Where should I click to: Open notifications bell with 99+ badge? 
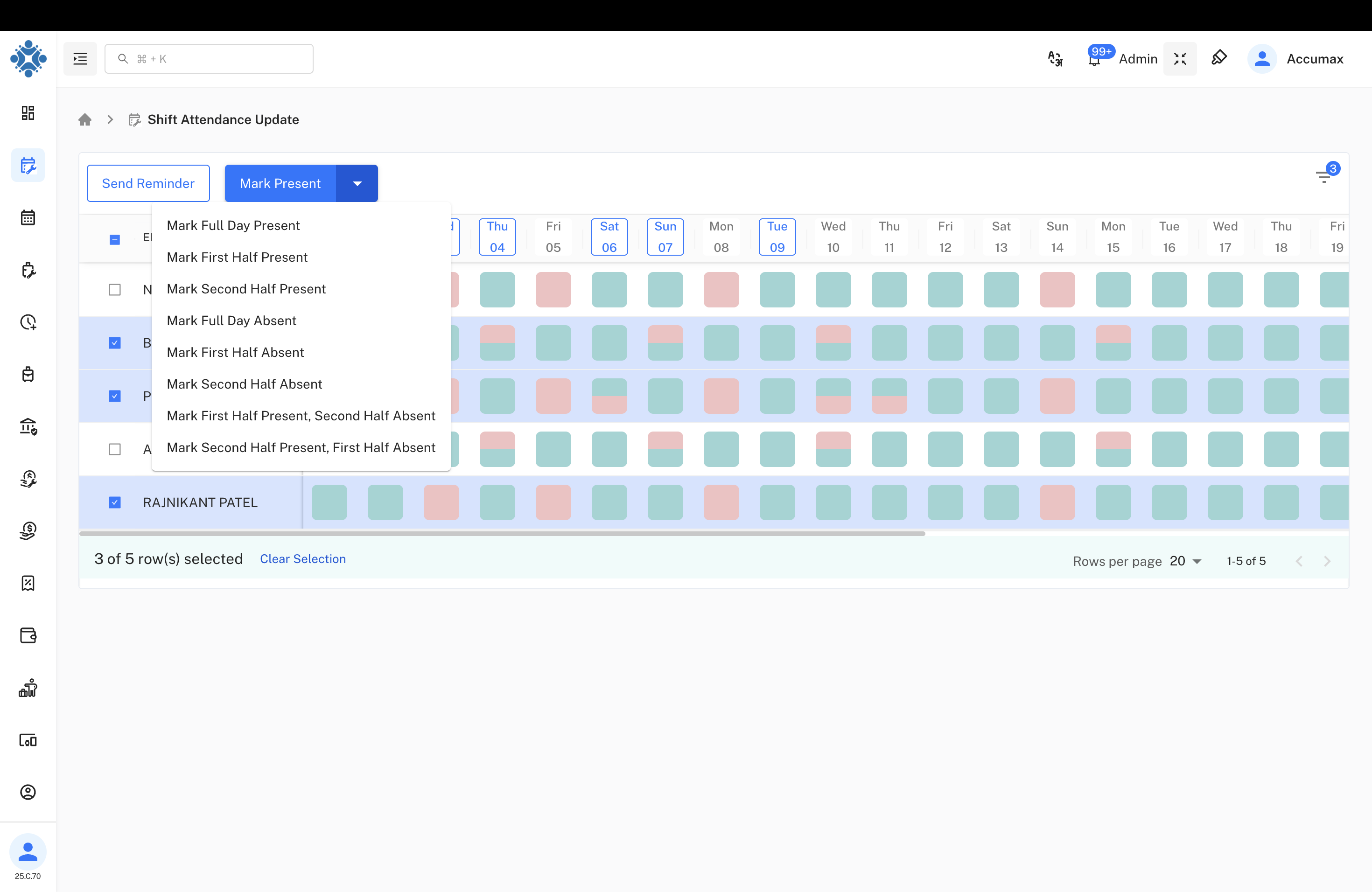click(x=1094, y=59)
